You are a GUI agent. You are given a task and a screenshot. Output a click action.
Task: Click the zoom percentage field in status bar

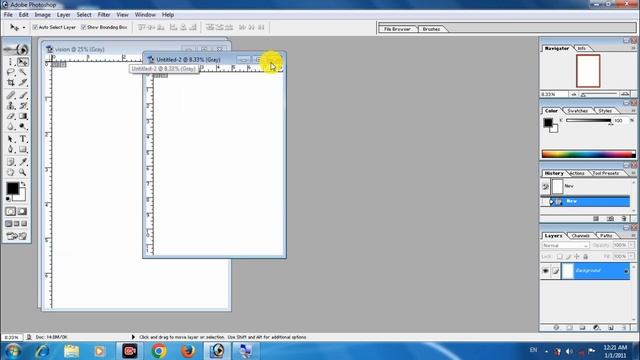pos(11,337)
